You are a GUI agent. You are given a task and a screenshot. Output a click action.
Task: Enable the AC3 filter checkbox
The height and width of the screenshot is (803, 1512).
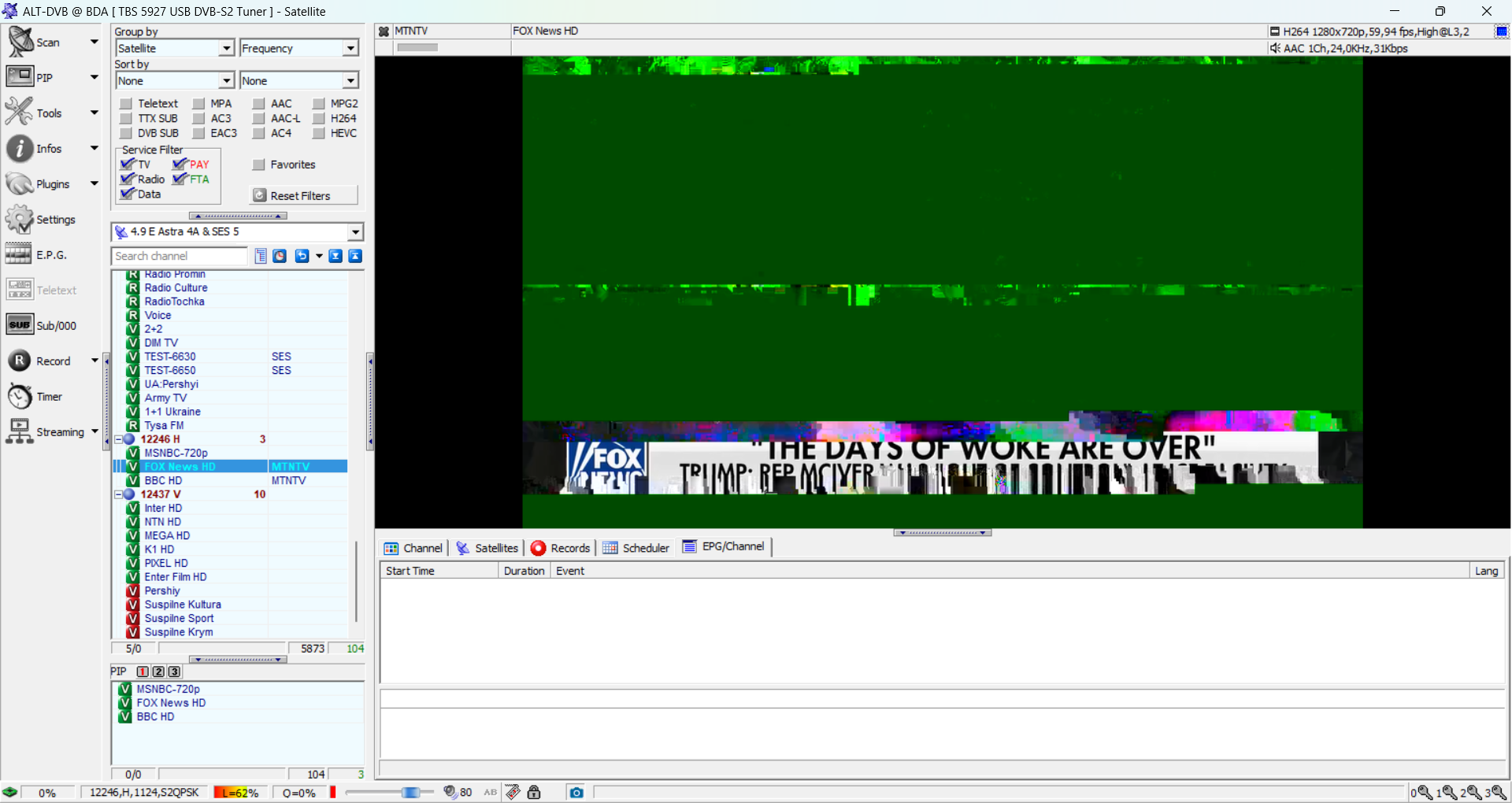(x=199, y=118)
